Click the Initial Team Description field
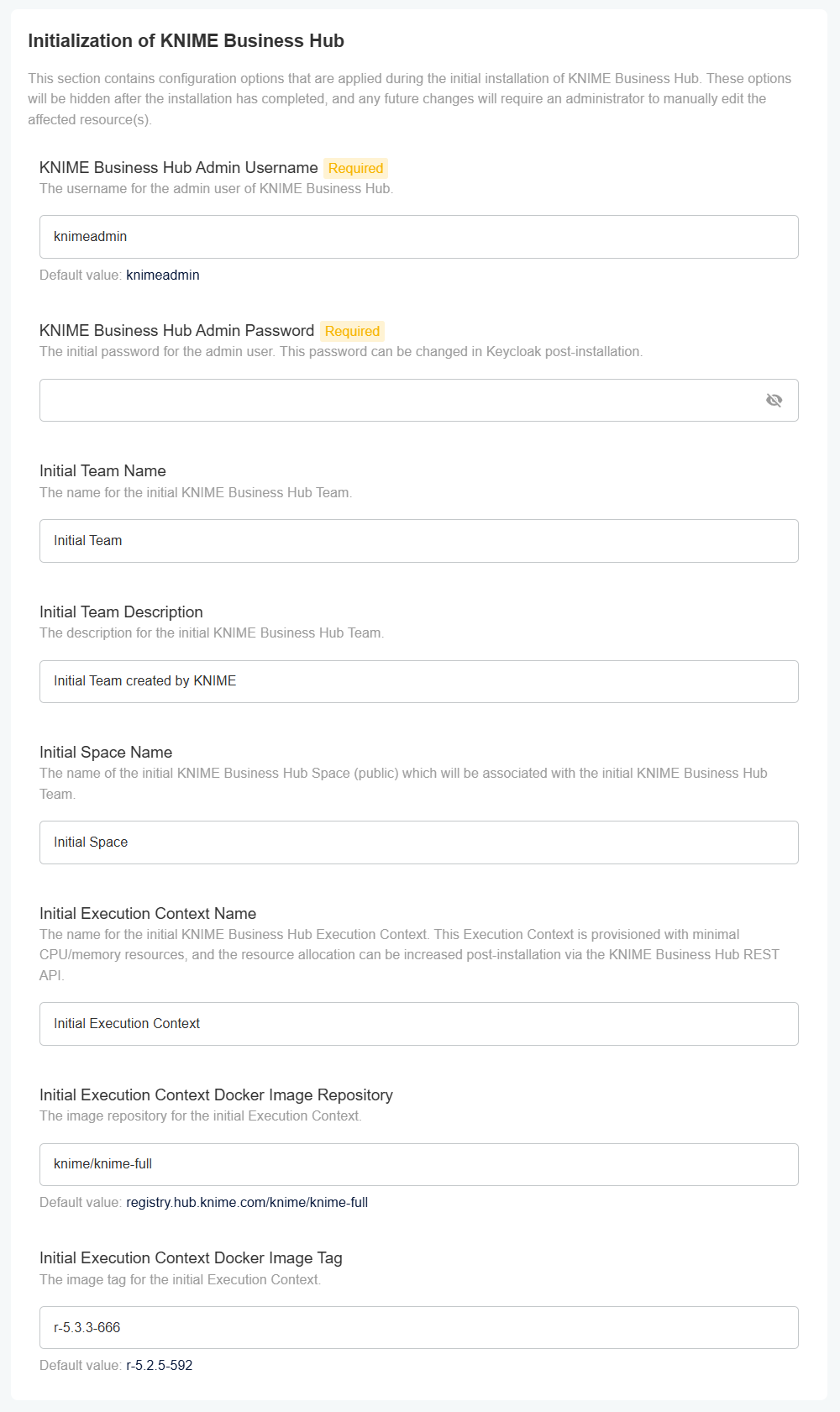 click(x=418, y=681)
